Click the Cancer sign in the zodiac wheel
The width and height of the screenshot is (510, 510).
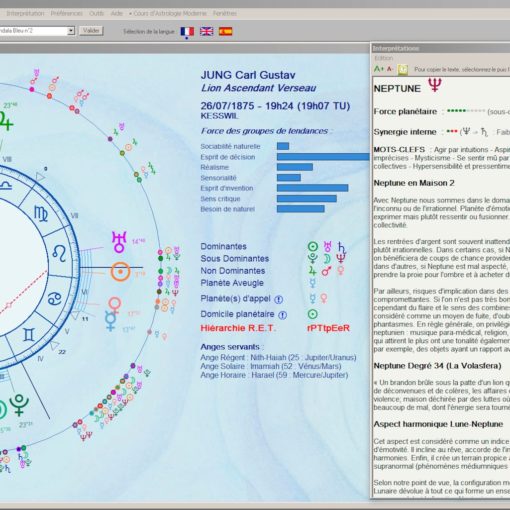pos(55,298)
